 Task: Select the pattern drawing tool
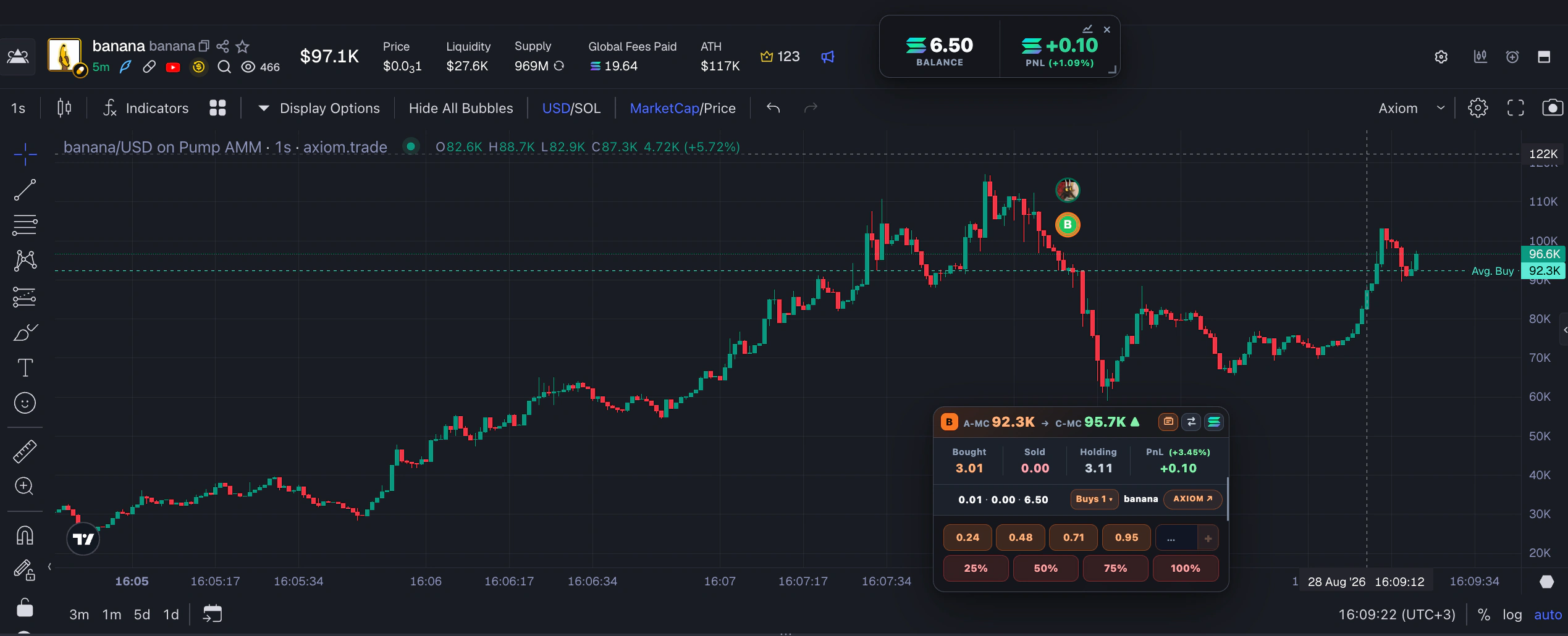(x=25, y=261)
